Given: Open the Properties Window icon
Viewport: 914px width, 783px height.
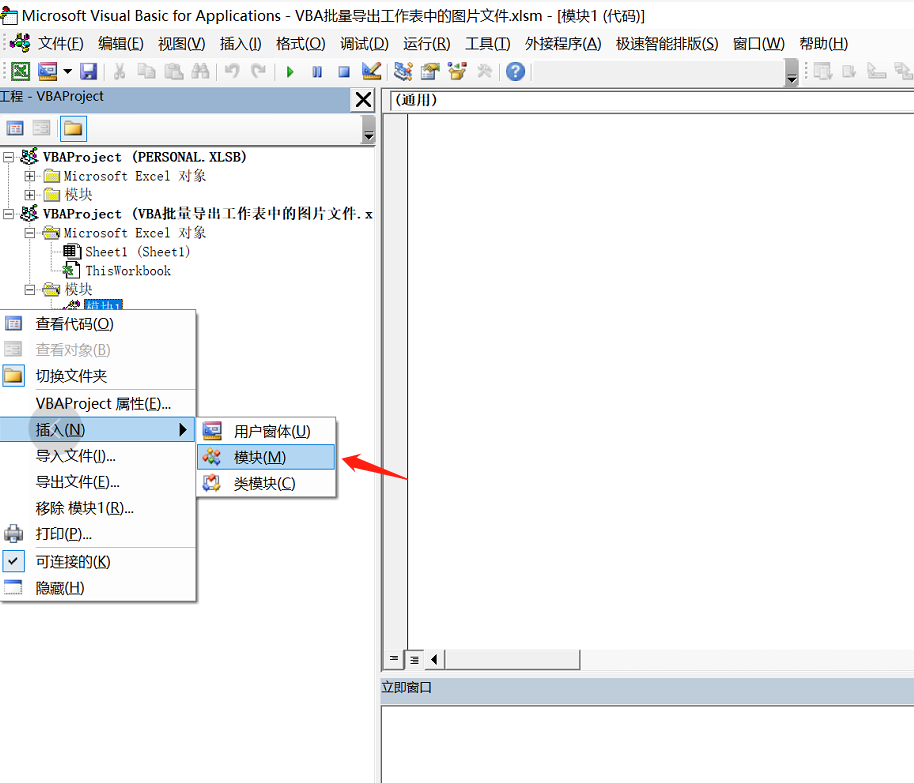Looking at the screenshot, I should coord(430,72).
